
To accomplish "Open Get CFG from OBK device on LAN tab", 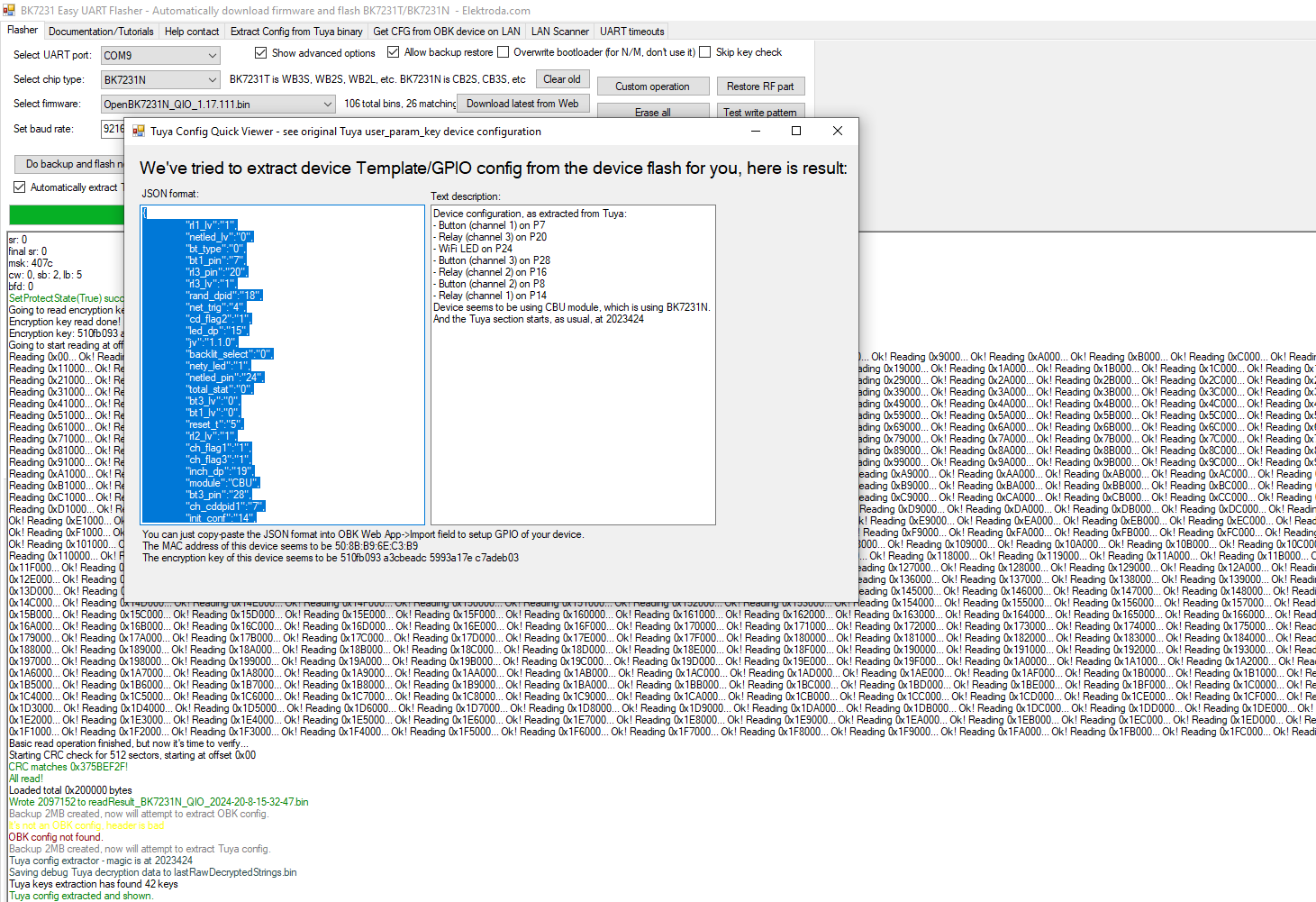I will 447,31.
